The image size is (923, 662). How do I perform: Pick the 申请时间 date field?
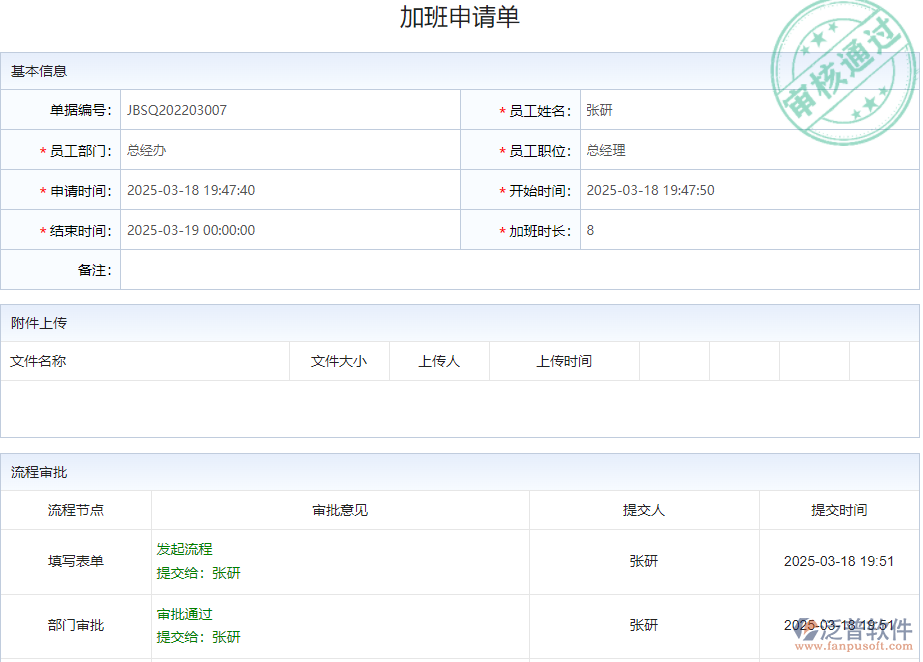288,190
